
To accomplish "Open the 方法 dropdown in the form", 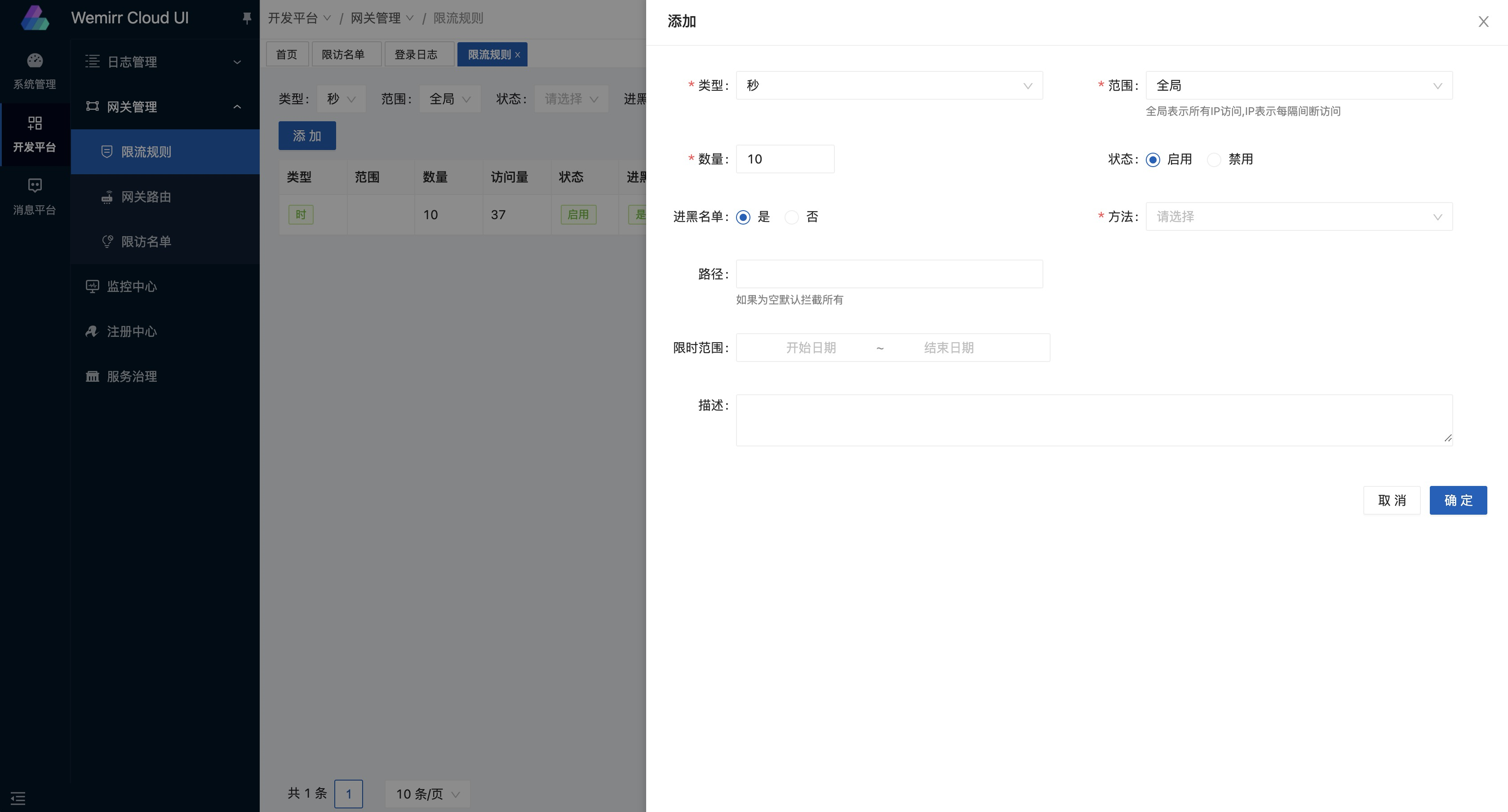I will point(1299,216).
